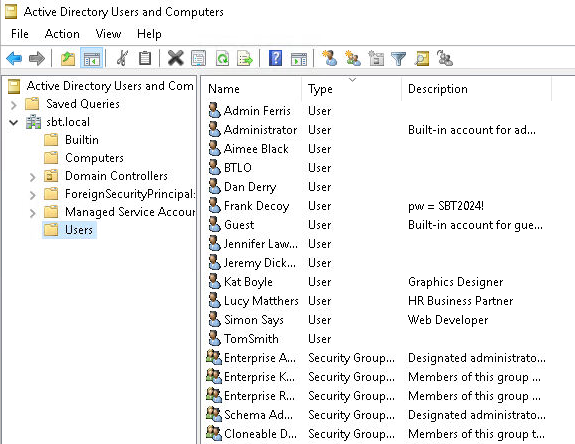Create a new user icon
This screenshot has height=444, width=575.
click(x=330, y=58)
